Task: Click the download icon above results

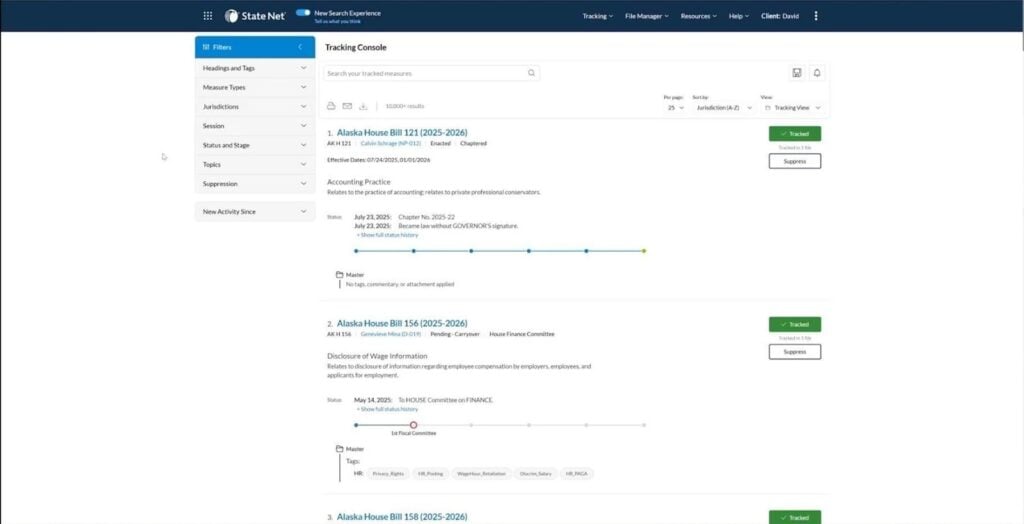Action: click(x=363, y=106)
